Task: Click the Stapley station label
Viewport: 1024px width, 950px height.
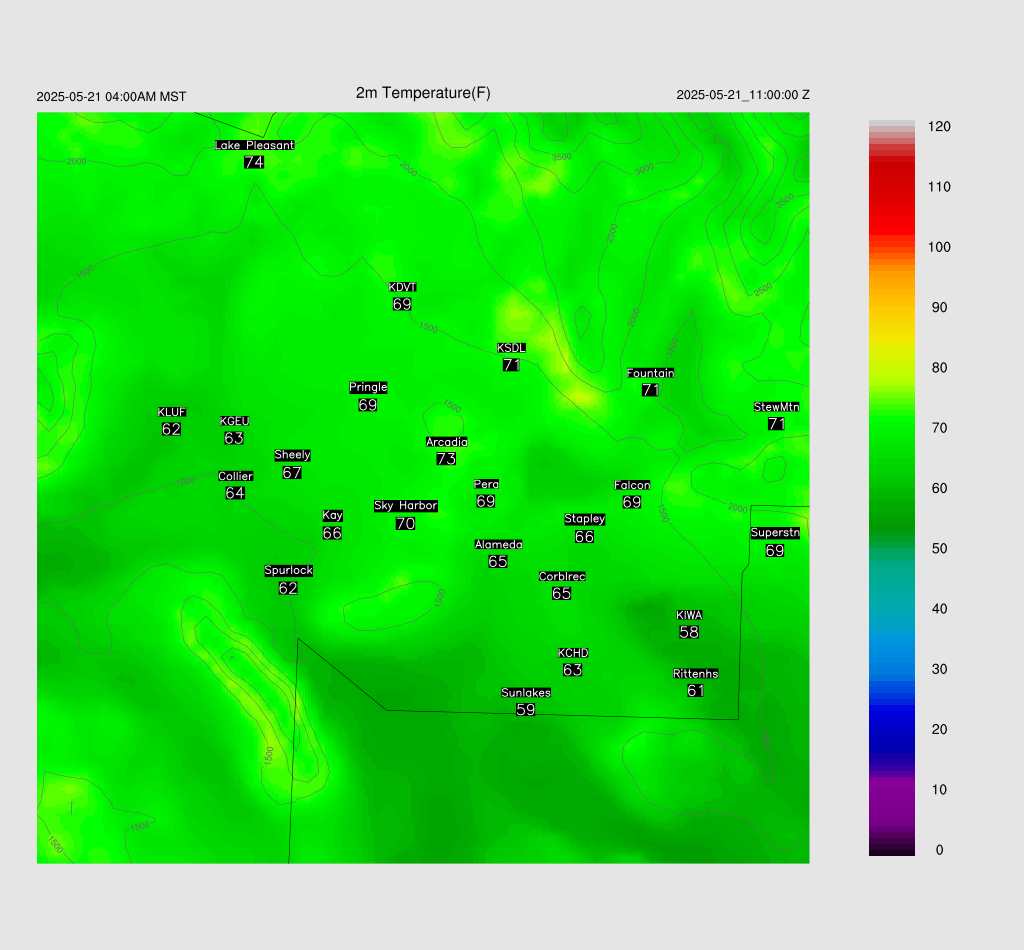Action: pyautogui.click(x=585, y=519)
